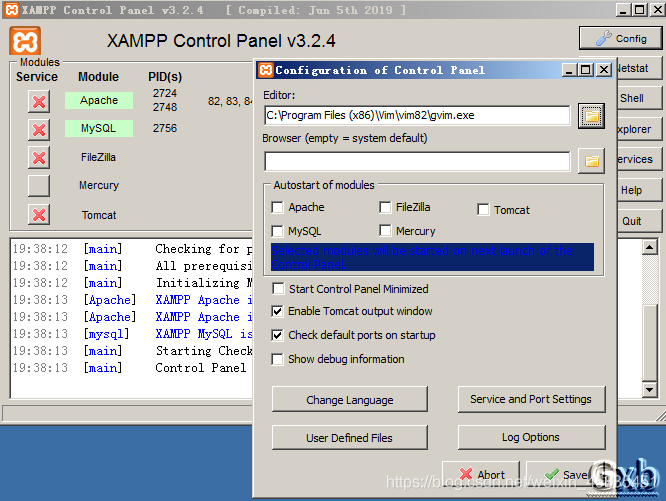666x501 pixels.
Task: Enable FileZilla autostart checkbox
Action: [x=385, y=208]
